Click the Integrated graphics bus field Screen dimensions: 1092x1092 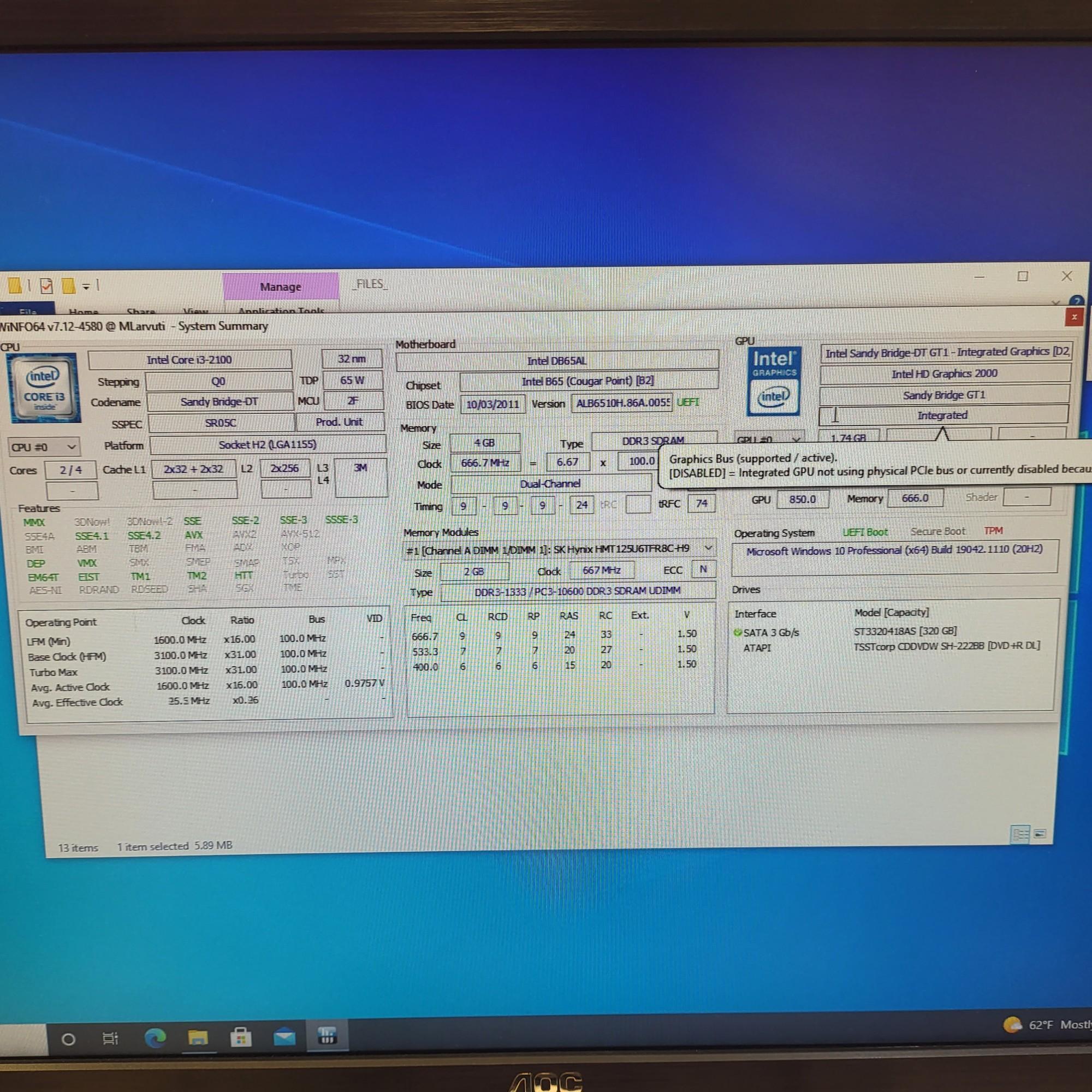[943, 416]
